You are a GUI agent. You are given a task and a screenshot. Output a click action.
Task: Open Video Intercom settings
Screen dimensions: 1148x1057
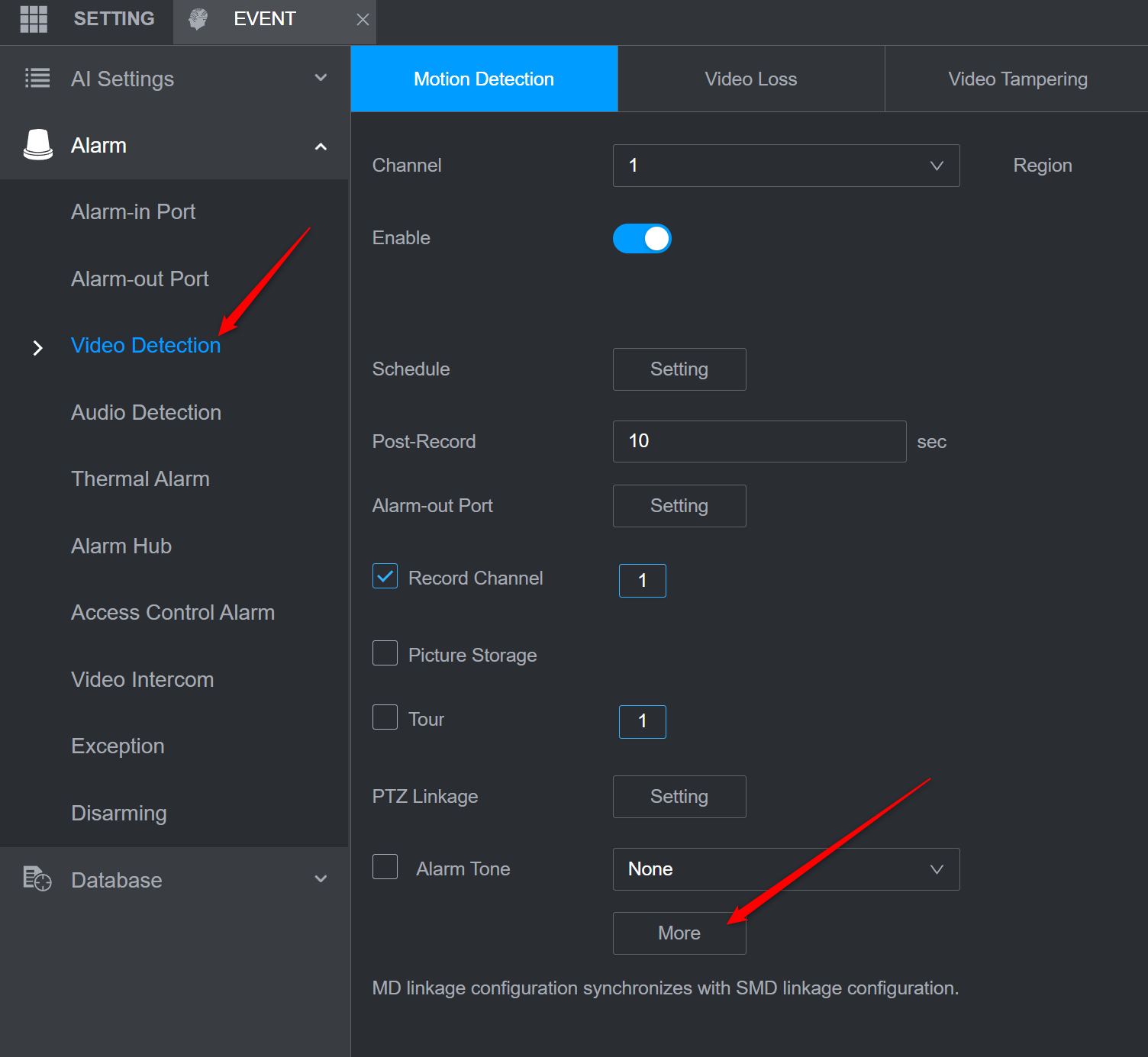(x=142, y=679)
